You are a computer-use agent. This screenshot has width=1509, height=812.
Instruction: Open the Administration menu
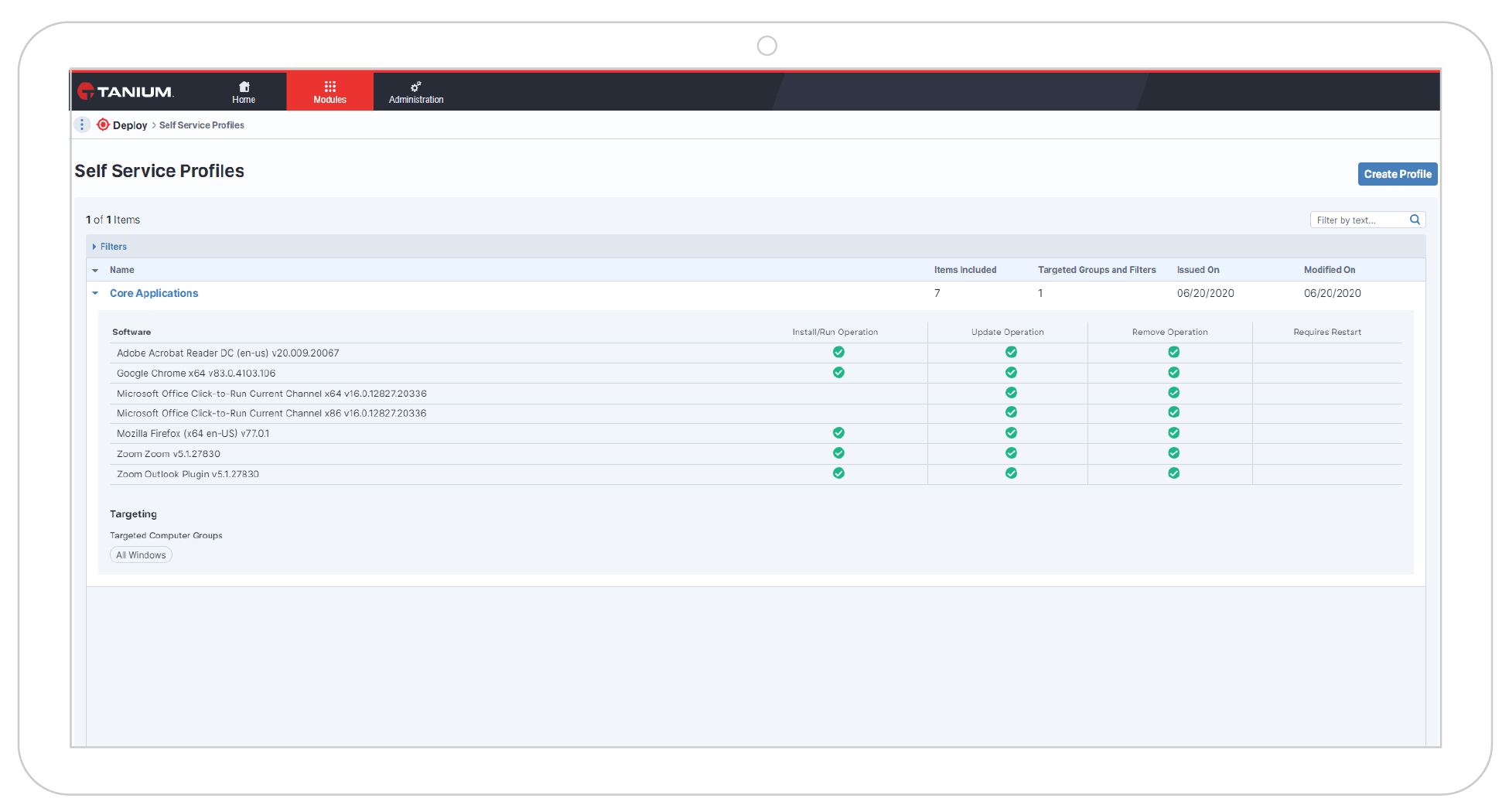coord(416,92)
